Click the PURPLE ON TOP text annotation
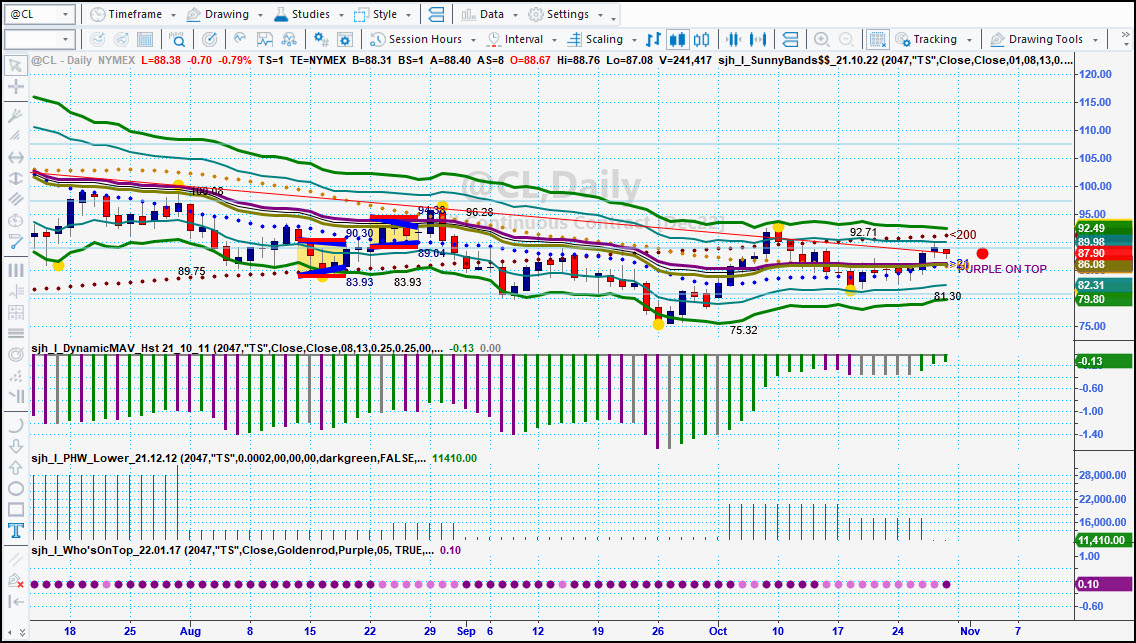The image size is (1136, 643). tap(1003, 269)
